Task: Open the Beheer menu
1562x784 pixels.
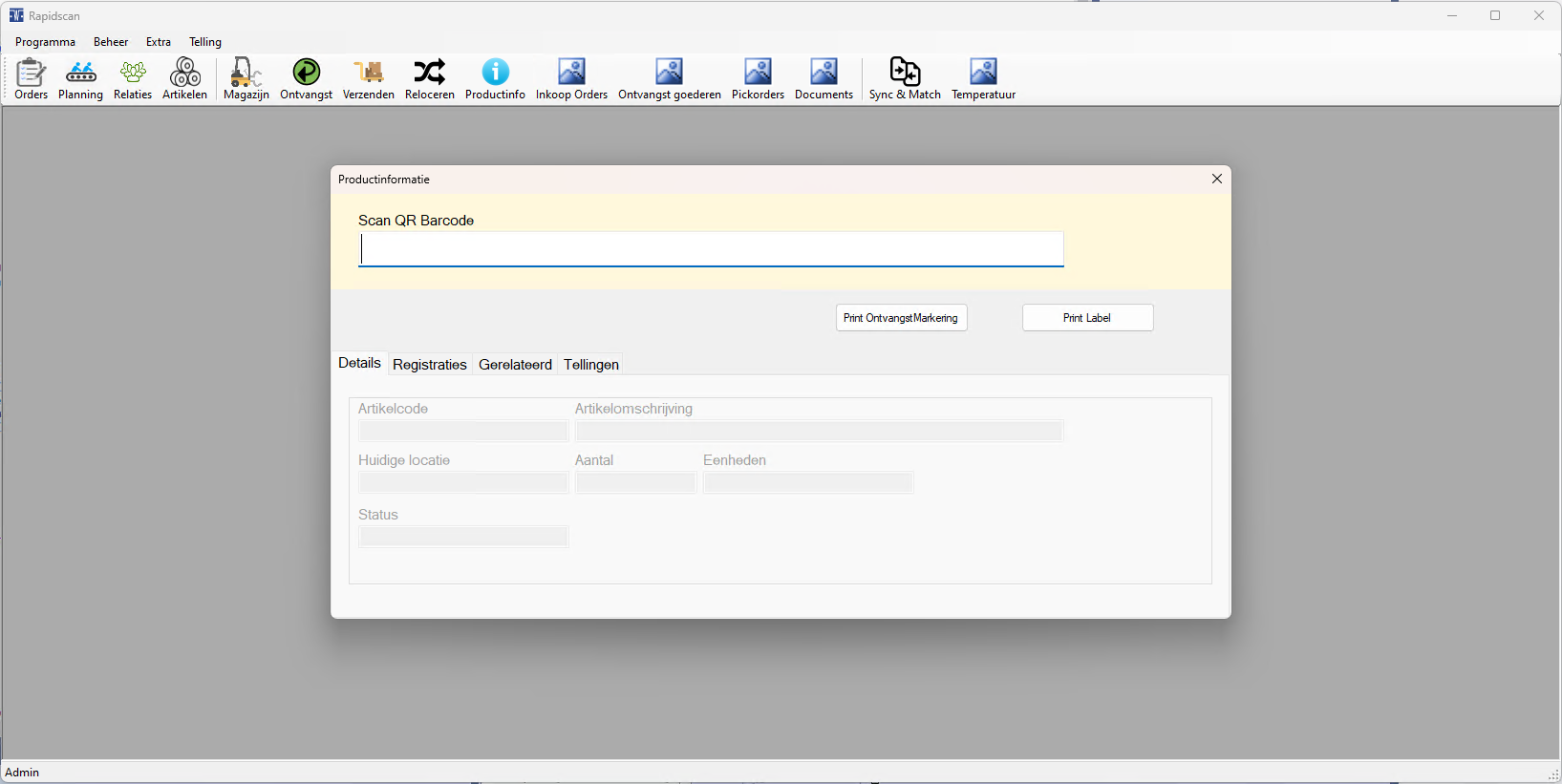Action: coord(111,42)
